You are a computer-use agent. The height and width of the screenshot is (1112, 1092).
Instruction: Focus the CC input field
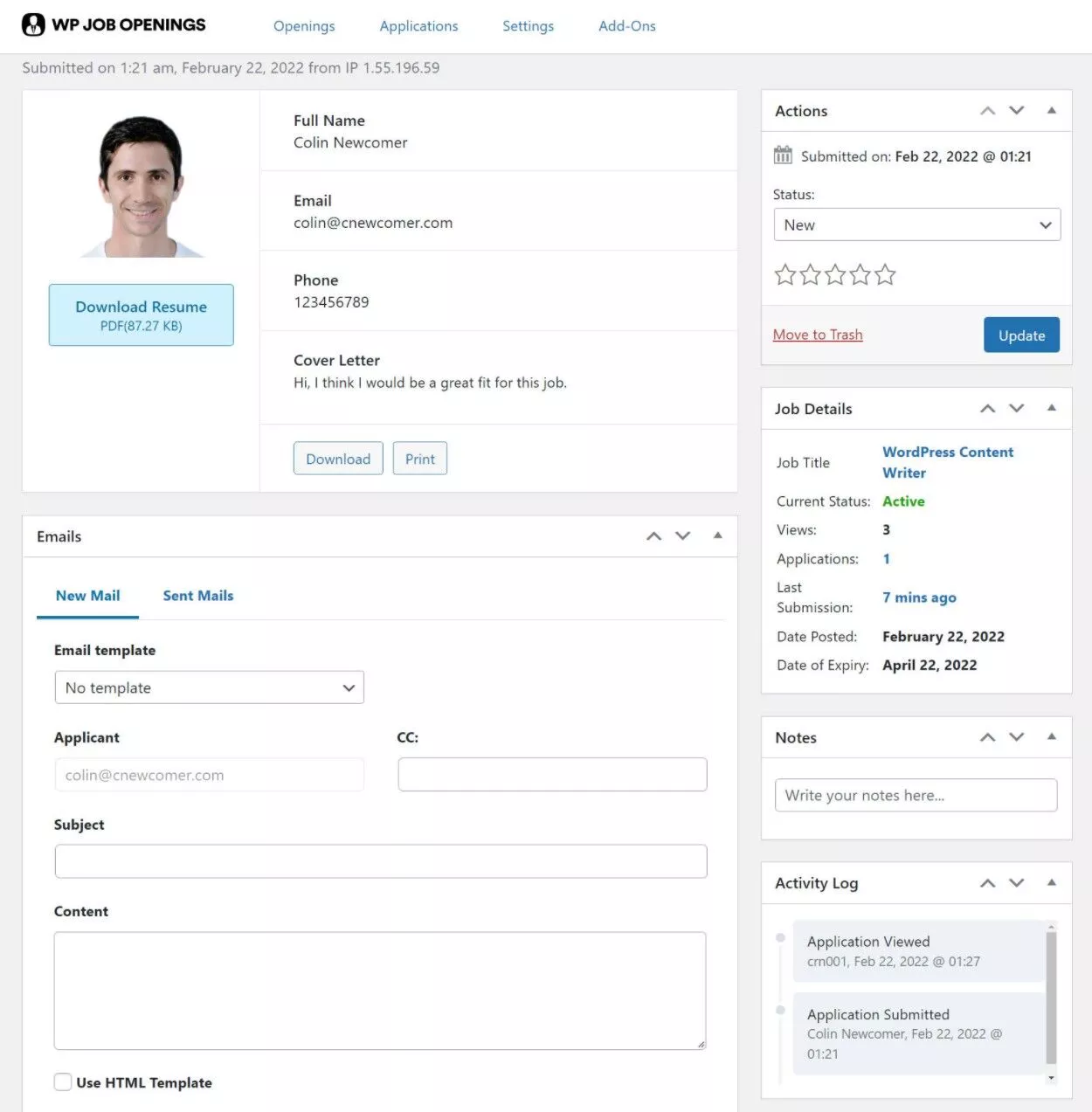pos(553,775)
